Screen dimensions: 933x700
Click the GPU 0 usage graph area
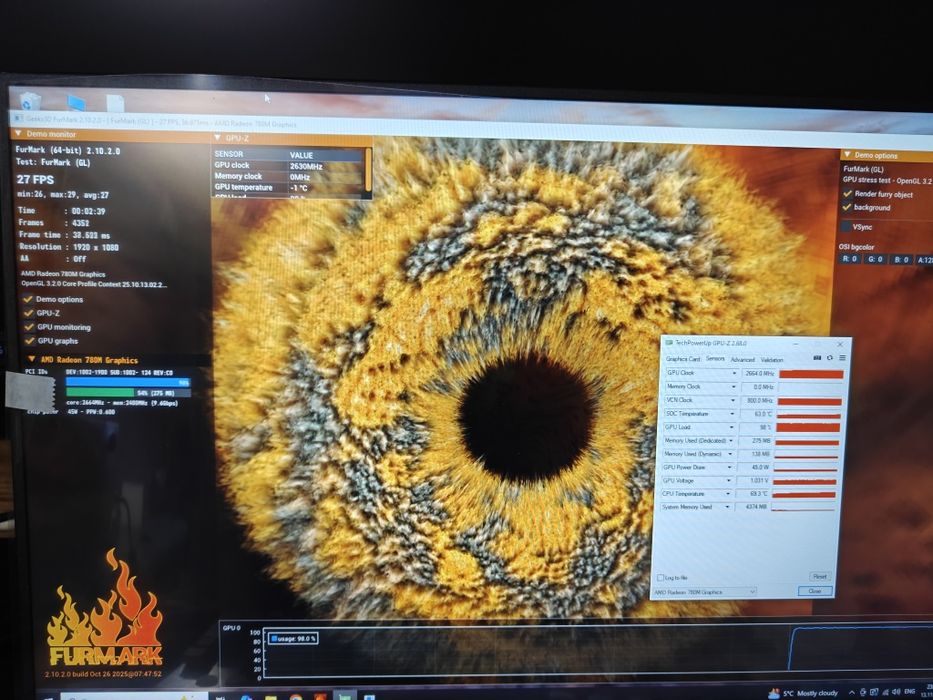pos(598,653)
